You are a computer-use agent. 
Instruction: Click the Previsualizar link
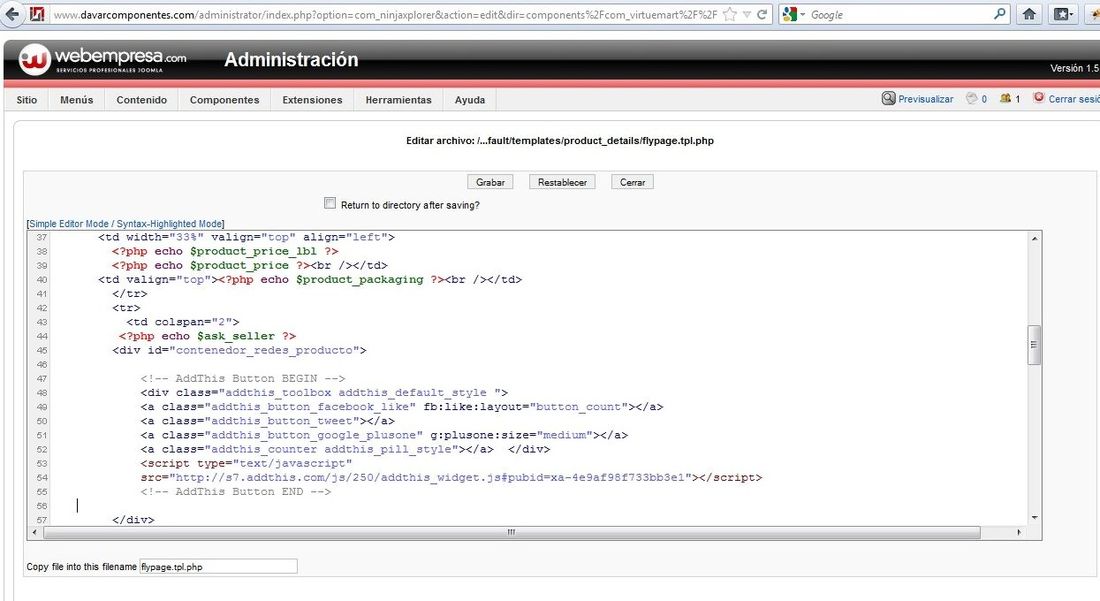pyautogui.click(x=926, y=100)
